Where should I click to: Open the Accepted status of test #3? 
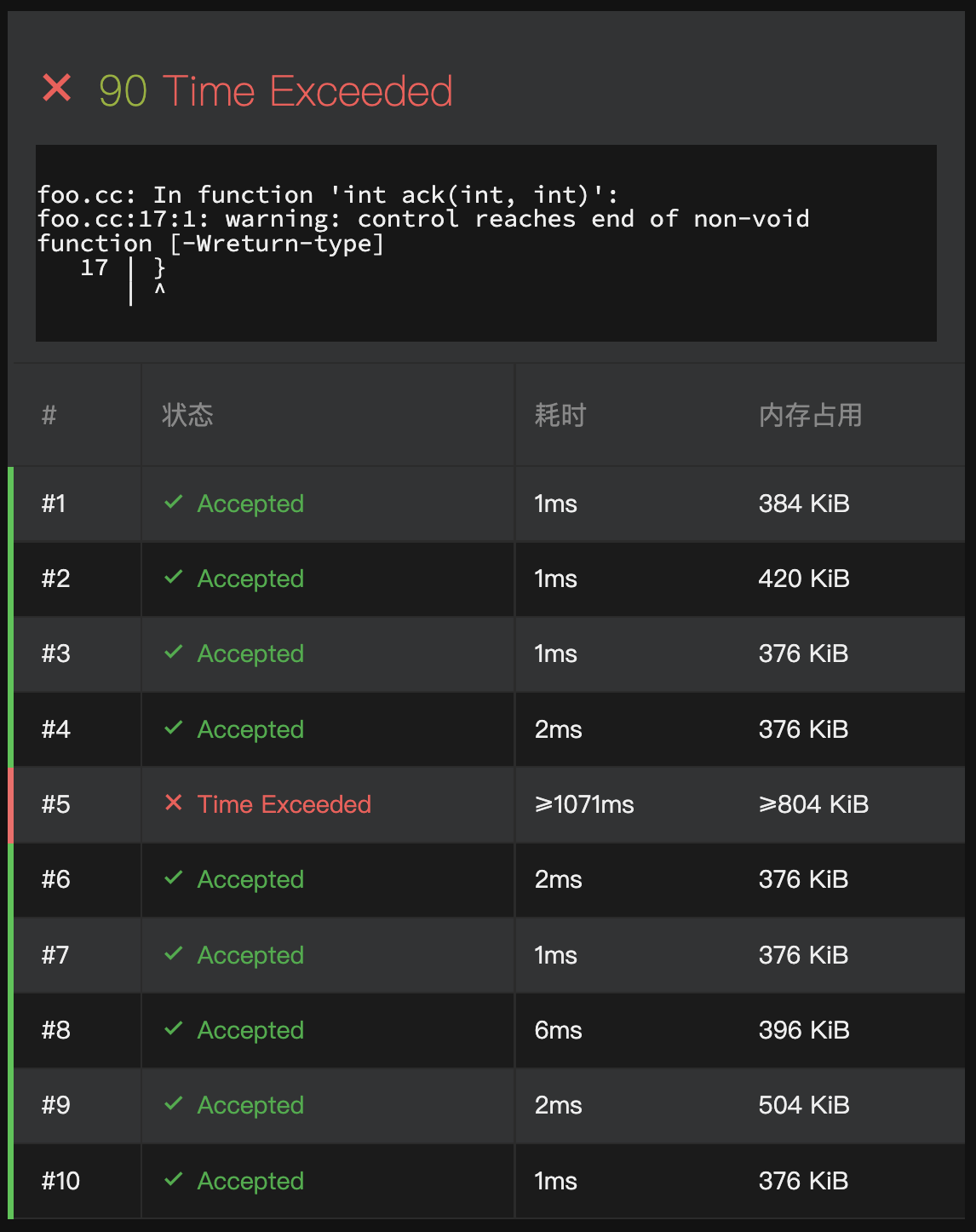tap(250, 654)
